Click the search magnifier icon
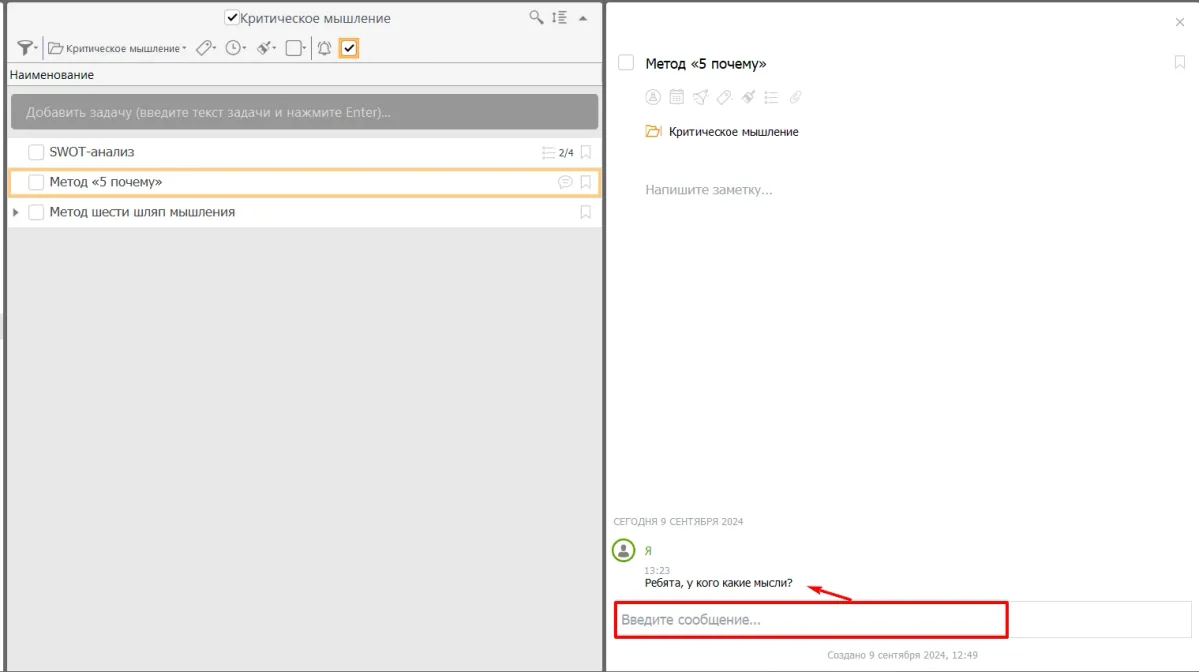 coord(537,18)
